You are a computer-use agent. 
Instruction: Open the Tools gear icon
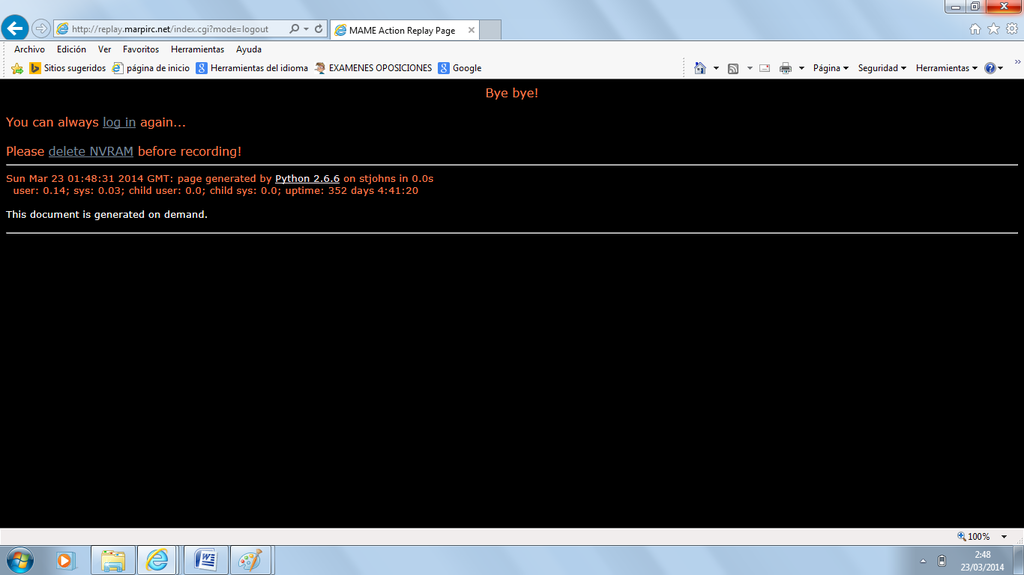pyautogui.click(x=1012, y=29)
